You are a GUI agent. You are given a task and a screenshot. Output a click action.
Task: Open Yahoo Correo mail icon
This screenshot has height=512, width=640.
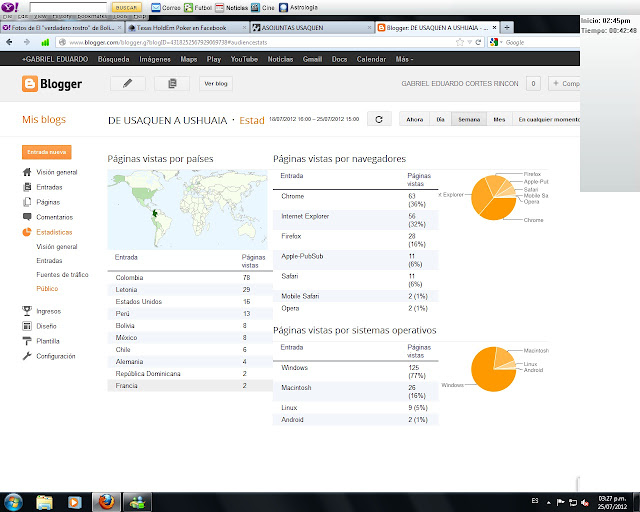coord(156,7)
